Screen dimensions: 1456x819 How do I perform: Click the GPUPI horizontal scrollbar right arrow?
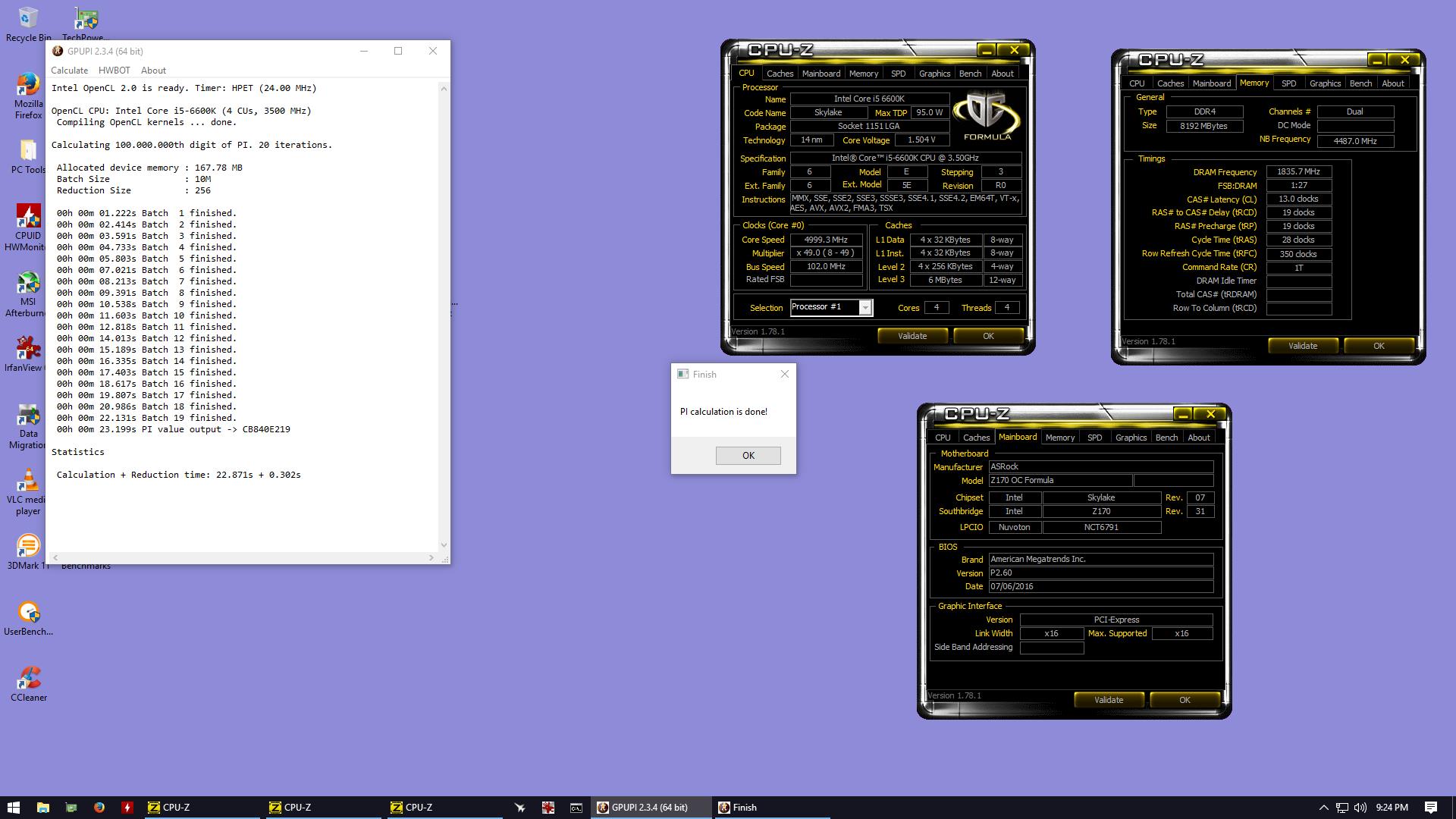pyautogui.click(x=431, y=557)
